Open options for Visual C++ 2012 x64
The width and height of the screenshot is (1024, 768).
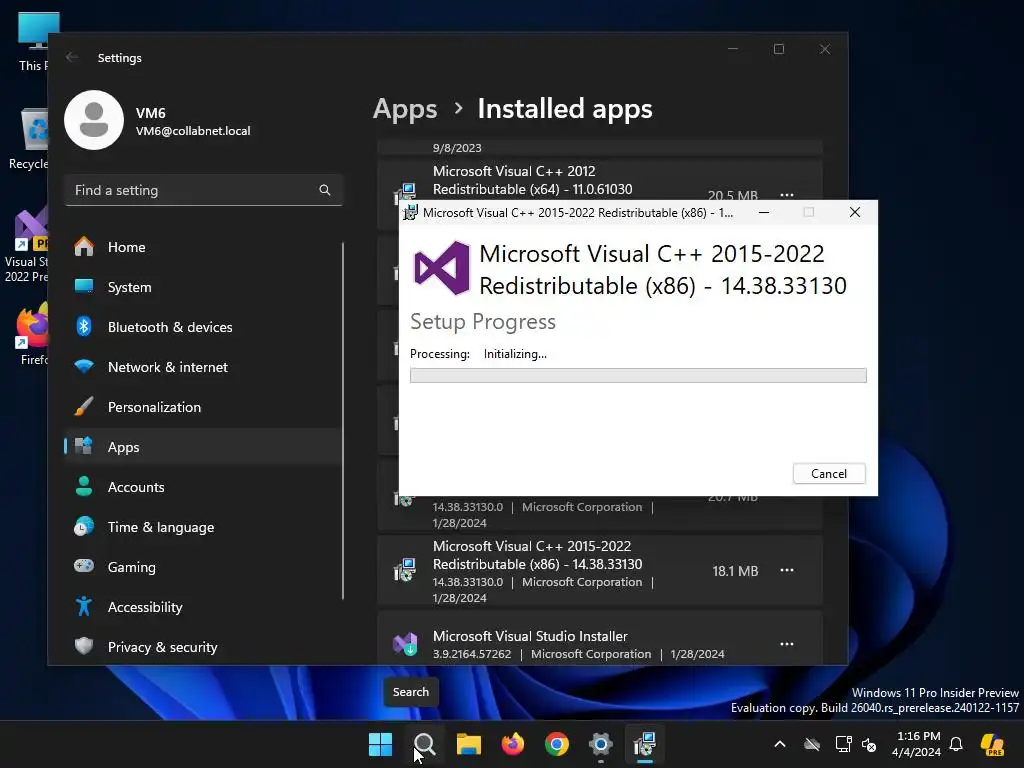[x=787, y=195]
